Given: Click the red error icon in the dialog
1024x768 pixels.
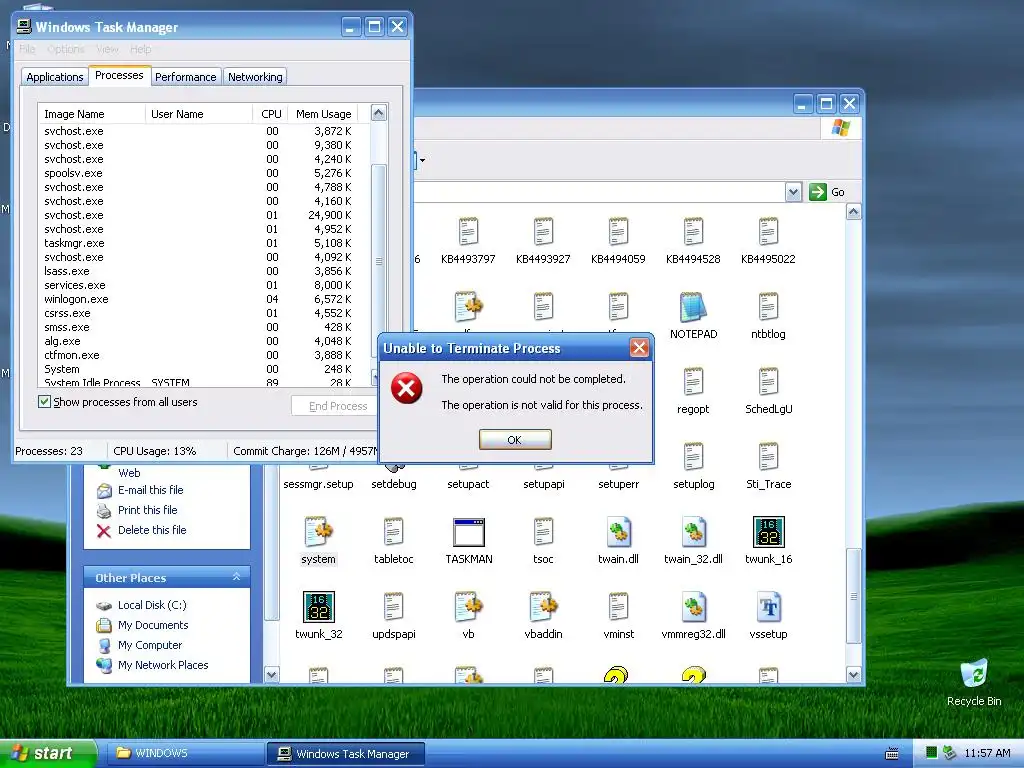Looking at the screenshot, I should (406, 389).
